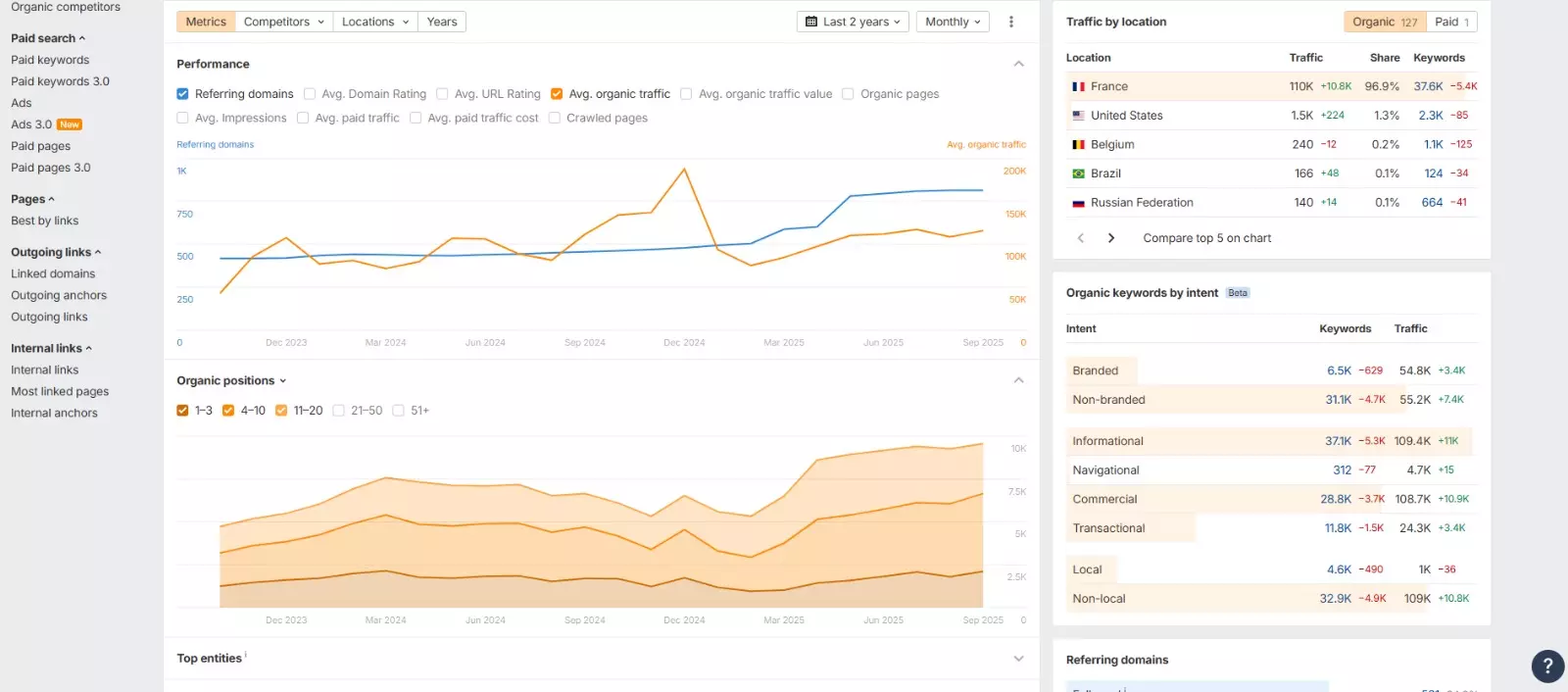Expand the Top entities section

point(1018,659)
